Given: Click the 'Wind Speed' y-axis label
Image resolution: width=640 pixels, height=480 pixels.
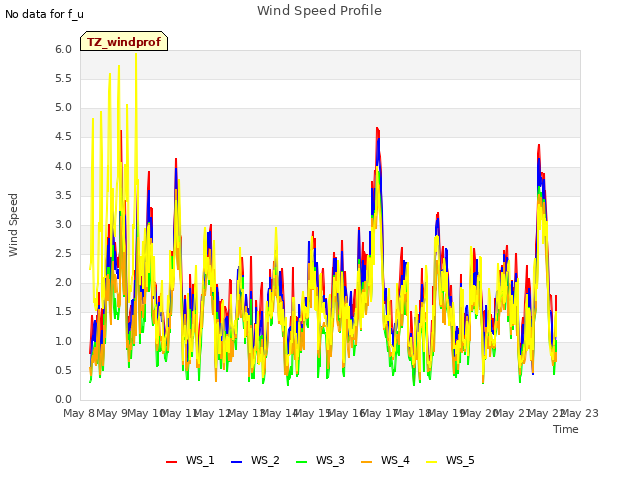Looking at the screenshot, I should (13, 225).
